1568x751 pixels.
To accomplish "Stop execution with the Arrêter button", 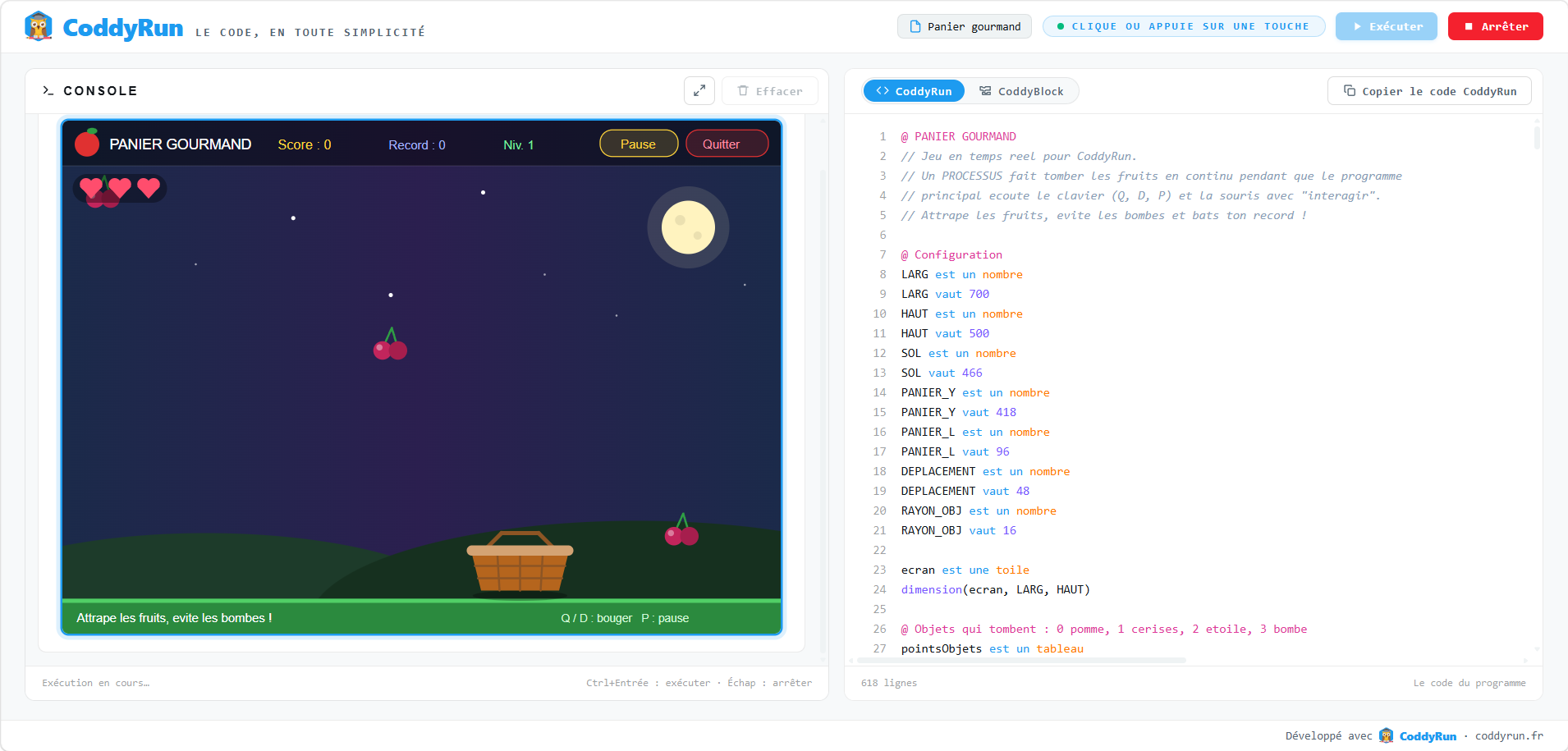I will [1495, 26].
